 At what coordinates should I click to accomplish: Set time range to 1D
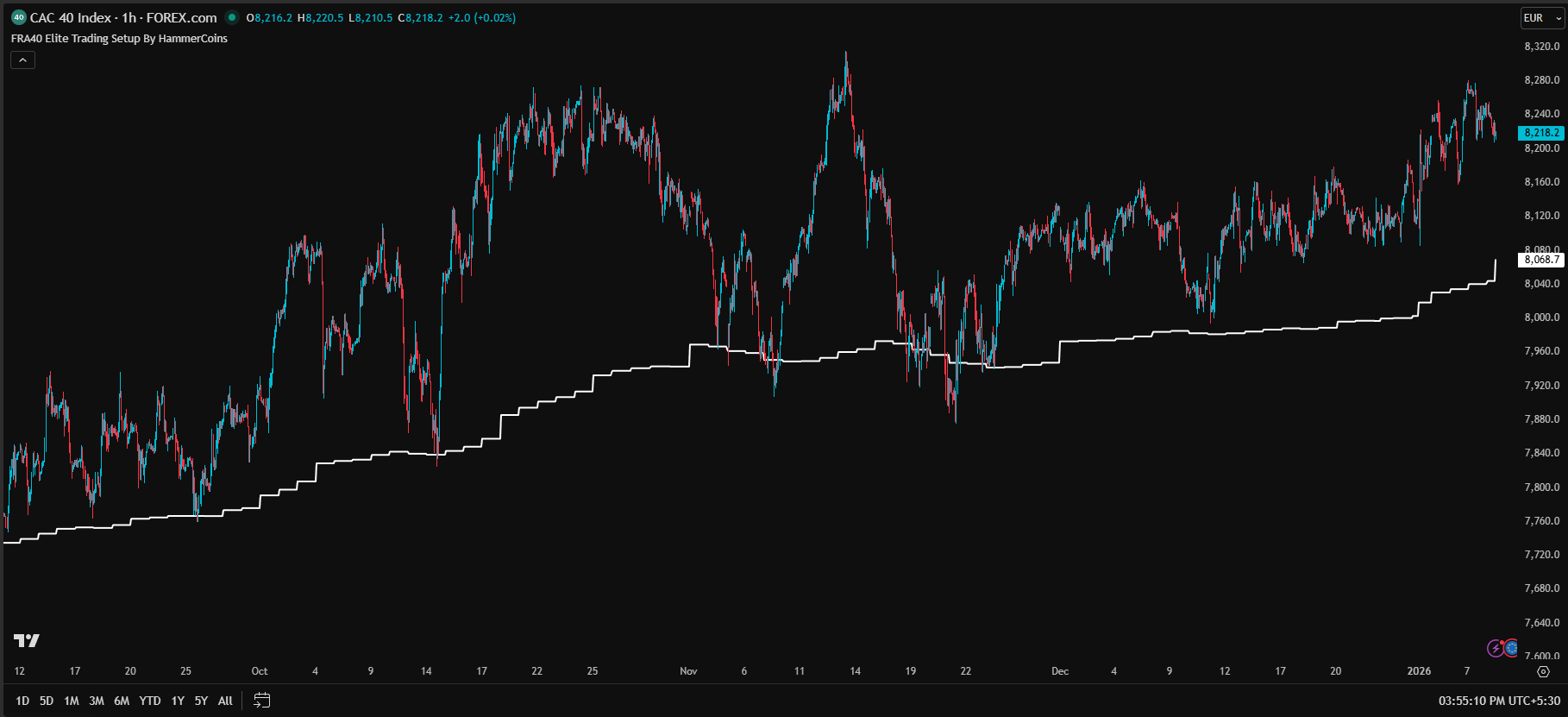tap(22, 701)
